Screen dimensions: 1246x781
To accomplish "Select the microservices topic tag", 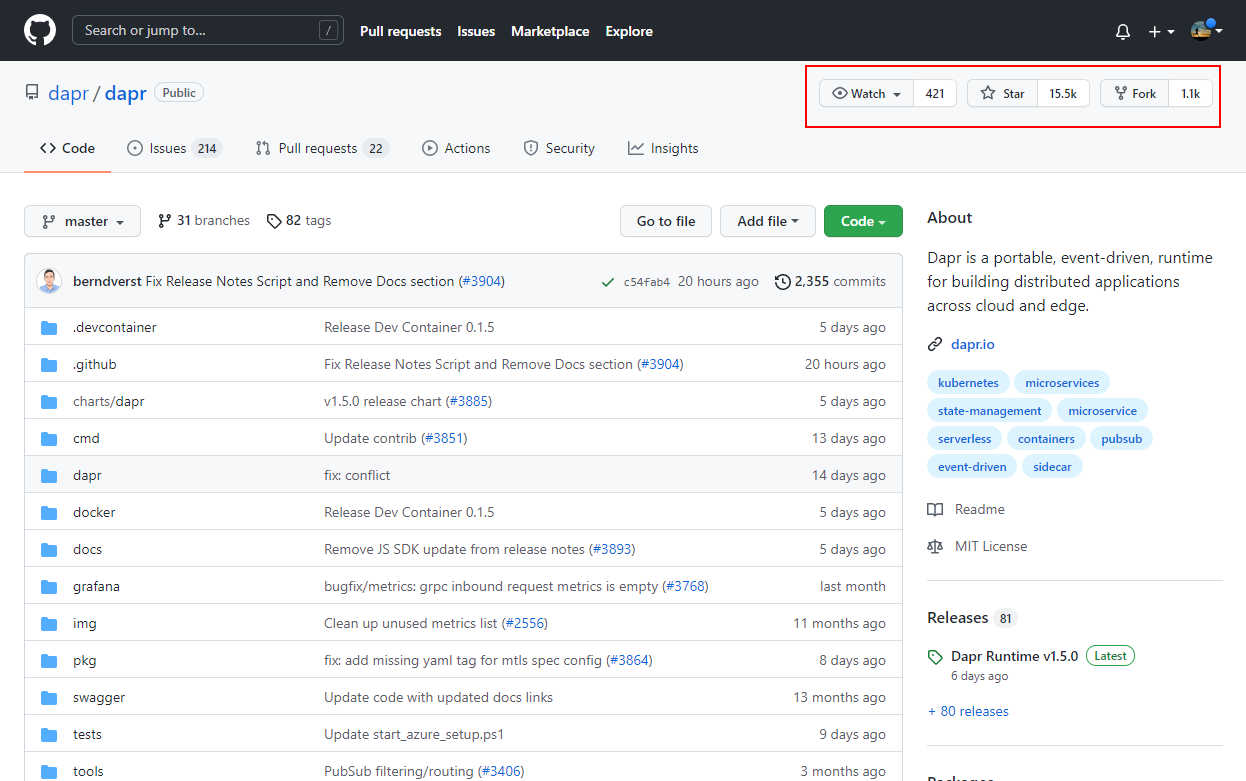I will (x=1062, y=383).
